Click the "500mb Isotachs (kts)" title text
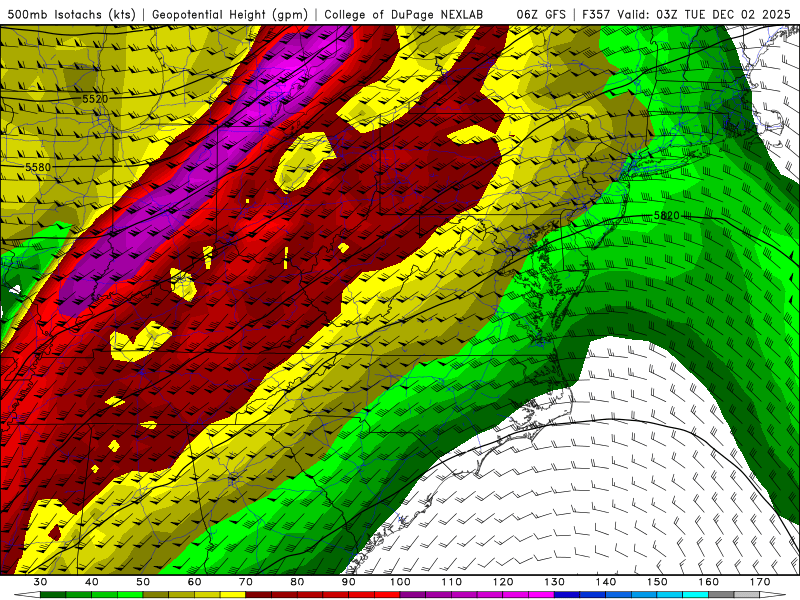This screenshot has height=600, width=800. 71,14
